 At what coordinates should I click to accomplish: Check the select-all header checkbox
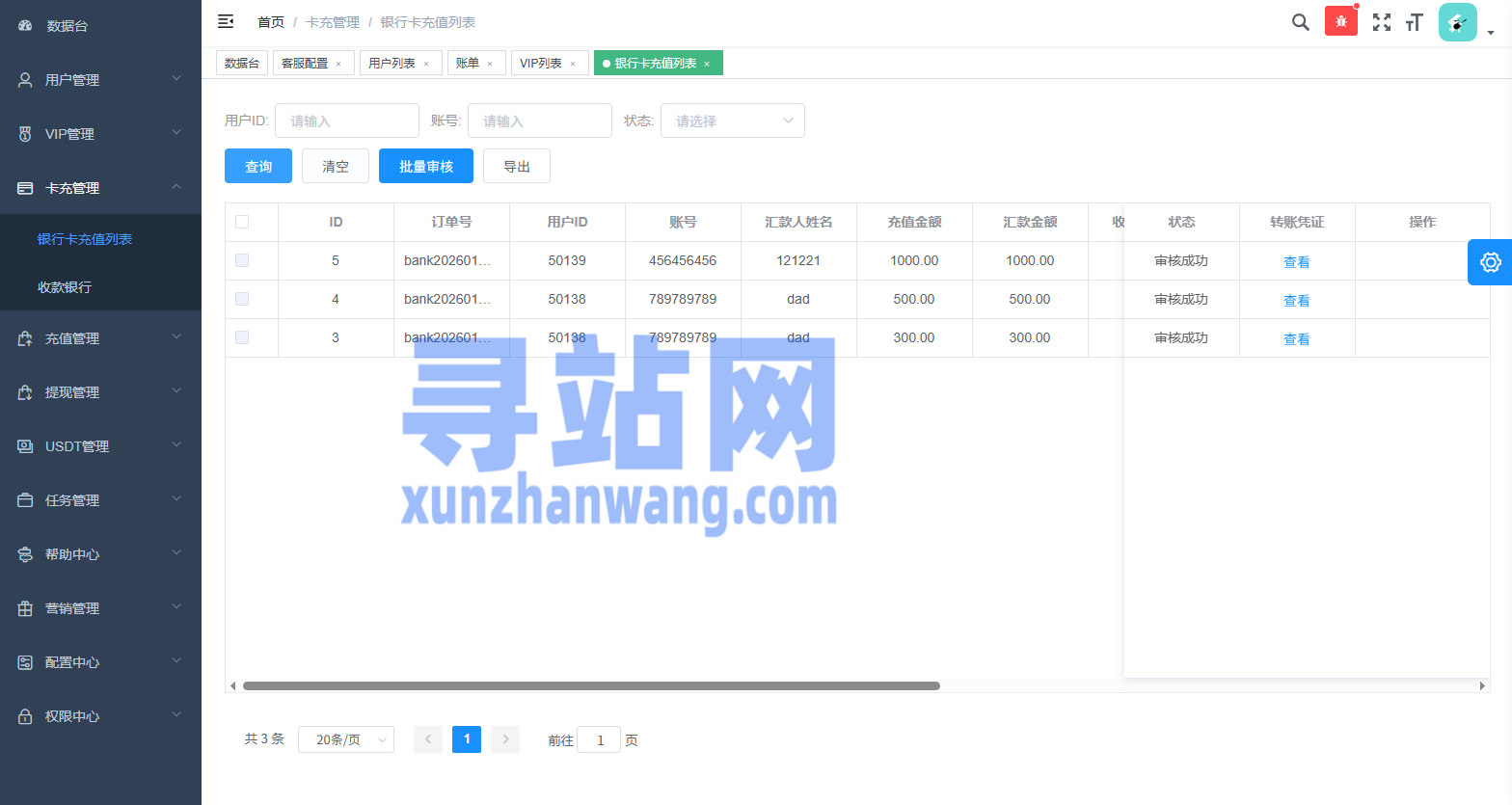(242, 222)
